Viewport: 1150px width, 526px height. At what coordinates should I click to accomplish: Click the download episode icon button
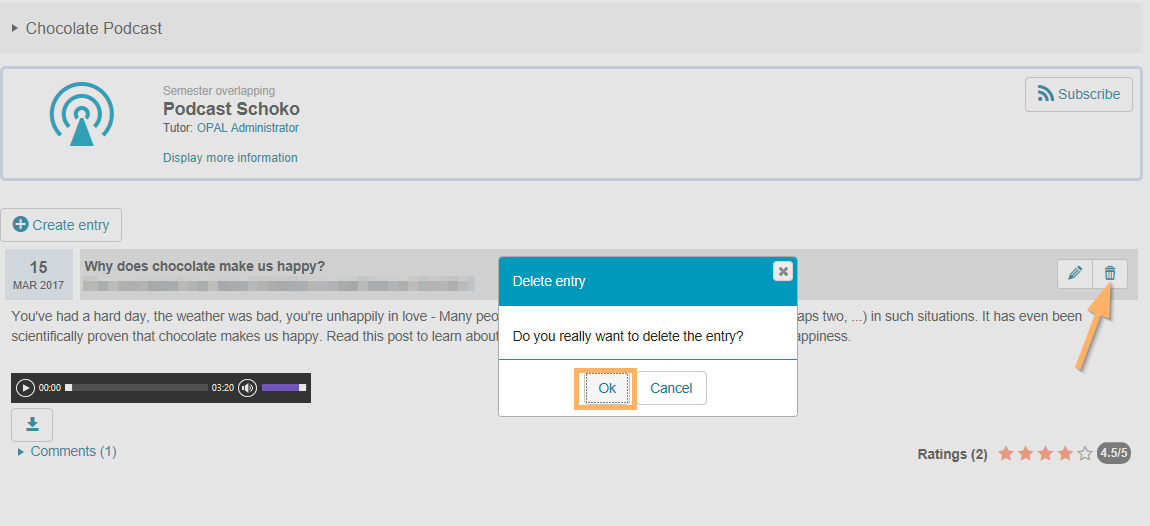(x=32, y=425)
